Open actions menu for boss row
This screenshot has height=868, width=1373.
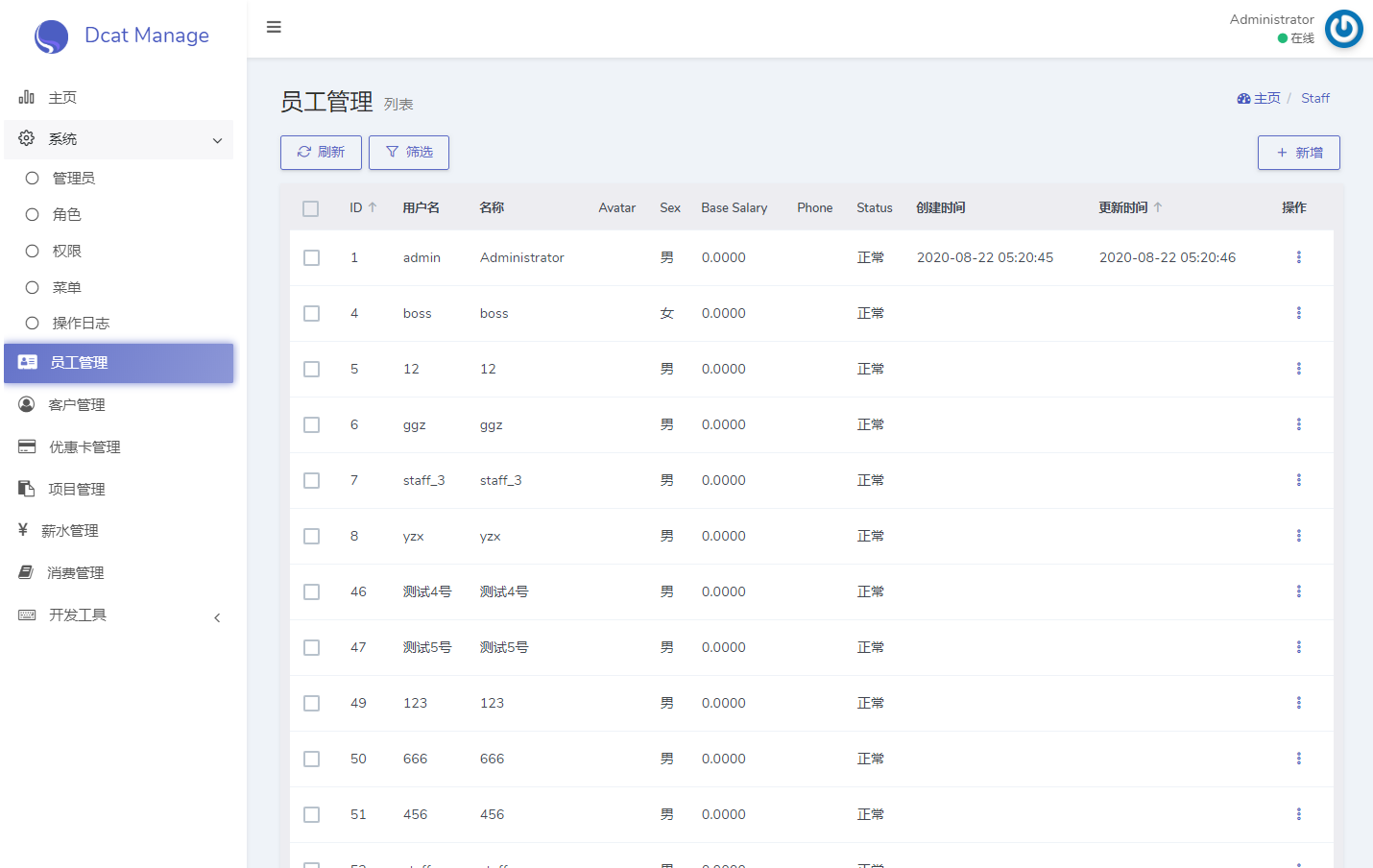(x=1298, y=313)
